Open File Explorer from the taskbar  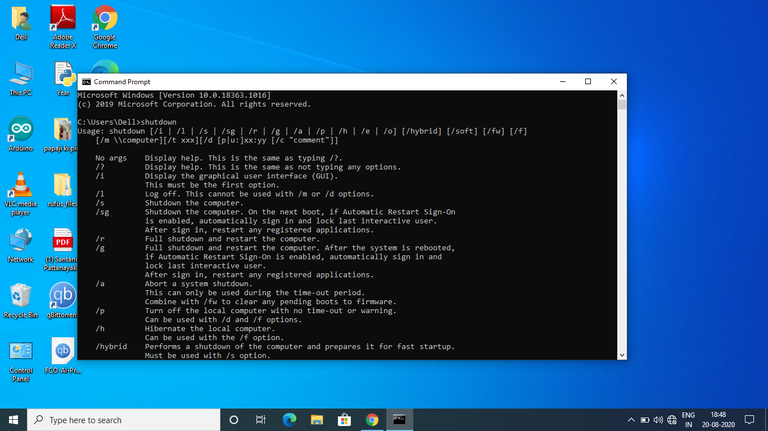coord(317,420)
